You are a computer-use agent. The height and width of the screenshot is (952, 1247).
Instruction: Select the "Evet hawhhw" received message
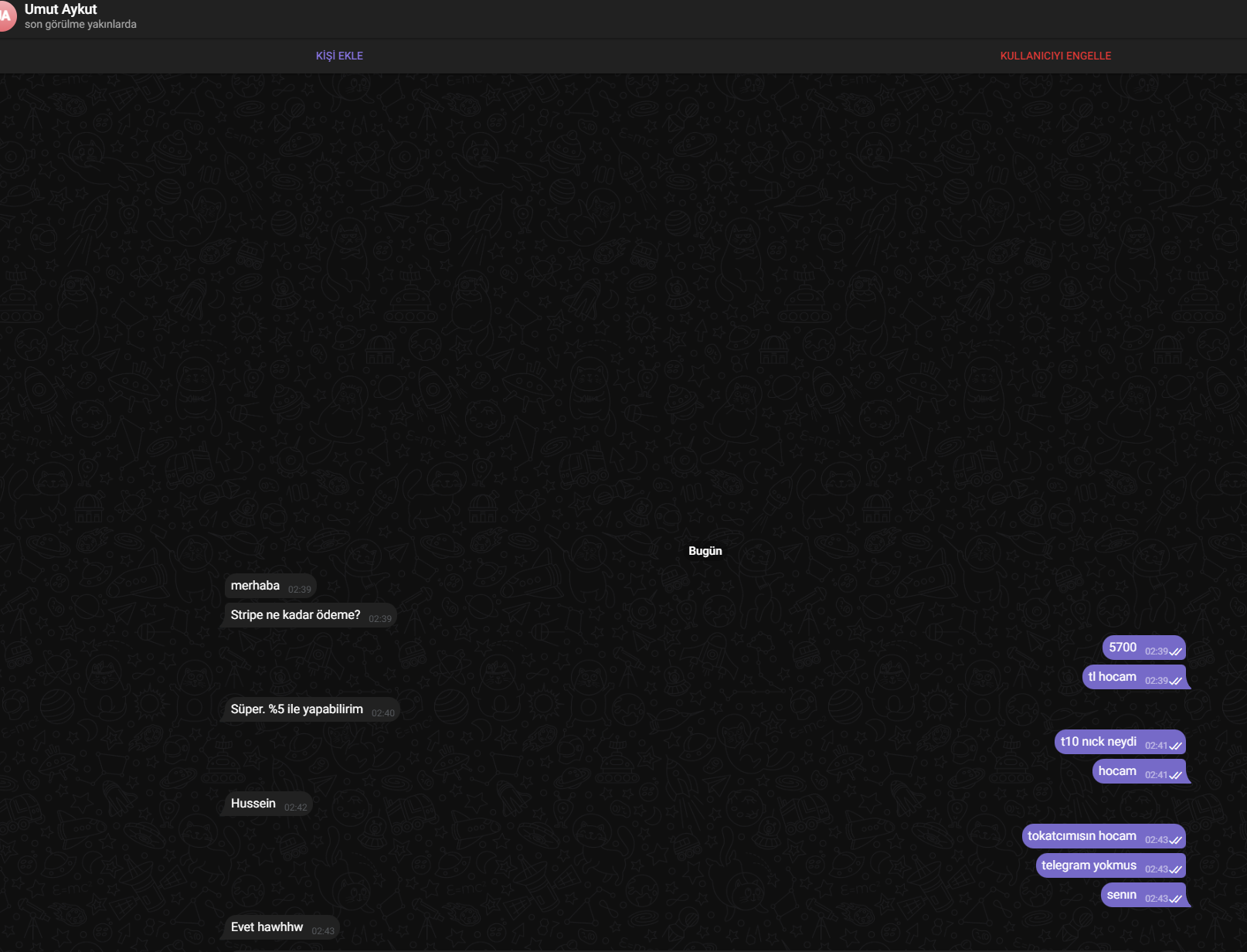[282, 927]
